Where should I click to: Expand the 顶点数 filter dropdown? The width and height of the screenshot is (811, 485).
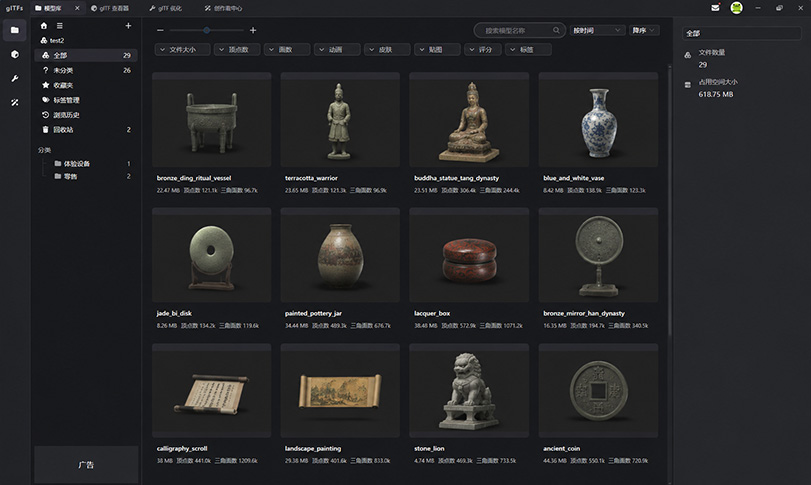pyautogui.click(x=237, y=50)
